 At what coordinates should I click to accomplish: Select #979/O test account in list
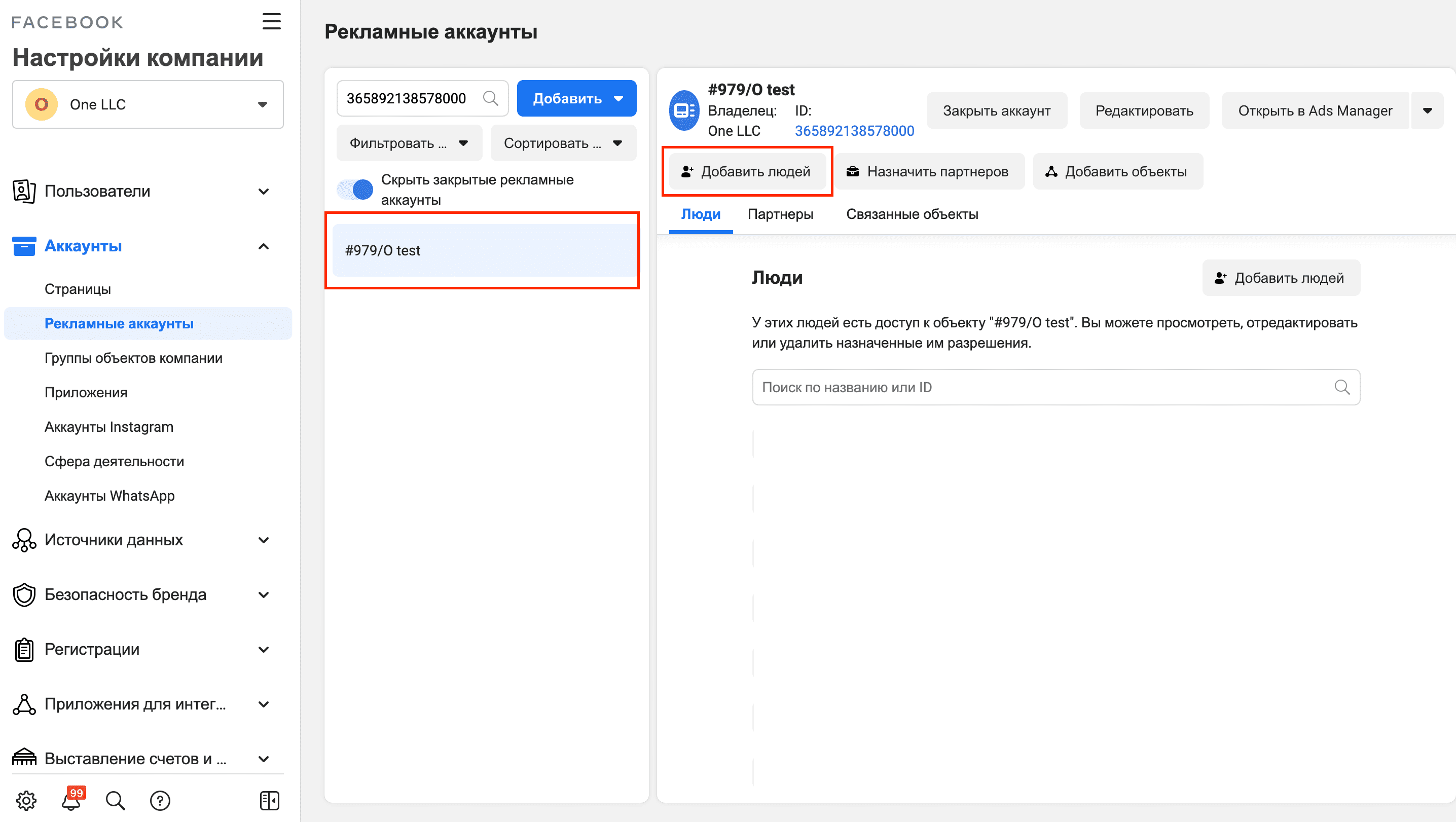484,250
